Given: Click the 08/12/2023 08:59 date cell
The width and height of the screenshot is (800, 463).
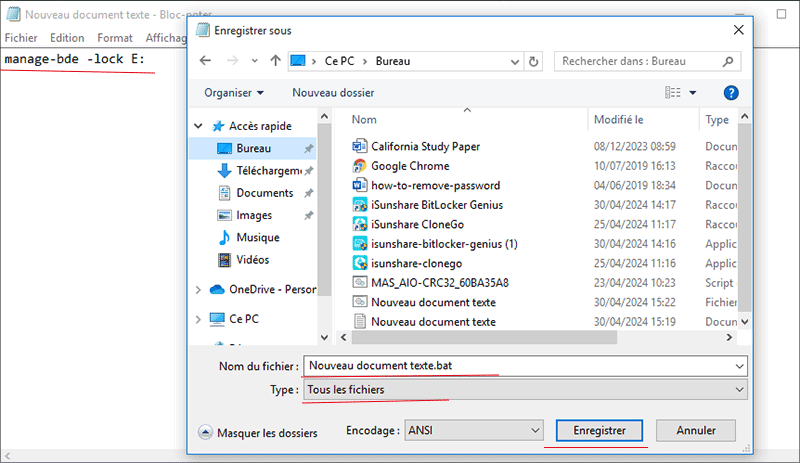Looking at the screenshot, I should point(634,147).
